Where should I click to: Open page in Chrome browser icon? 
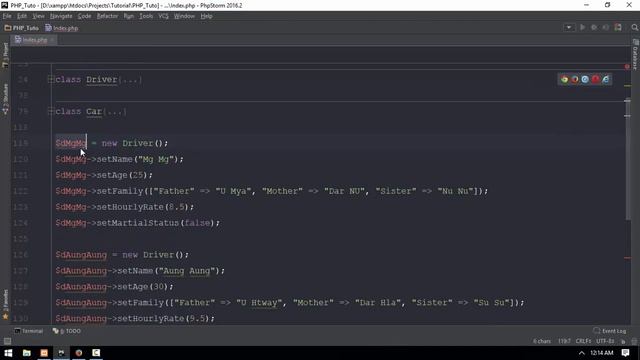(564, 80)
